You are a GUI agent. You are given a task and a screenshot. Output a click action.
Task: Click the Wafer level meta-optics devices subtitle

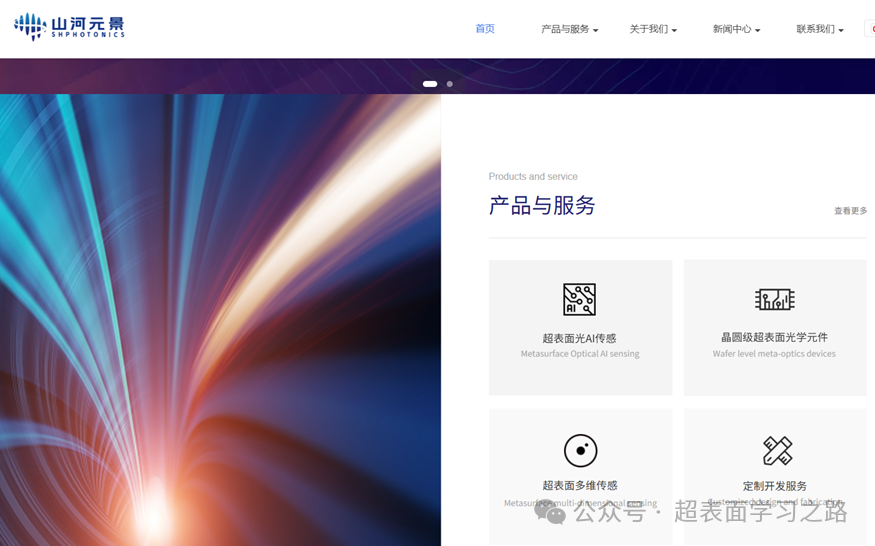[774, 354]
